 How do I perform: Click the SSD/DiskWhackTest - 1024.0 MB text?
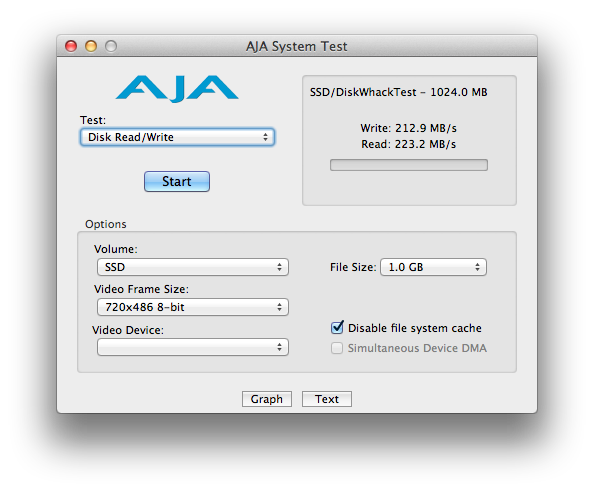(399, 92)
